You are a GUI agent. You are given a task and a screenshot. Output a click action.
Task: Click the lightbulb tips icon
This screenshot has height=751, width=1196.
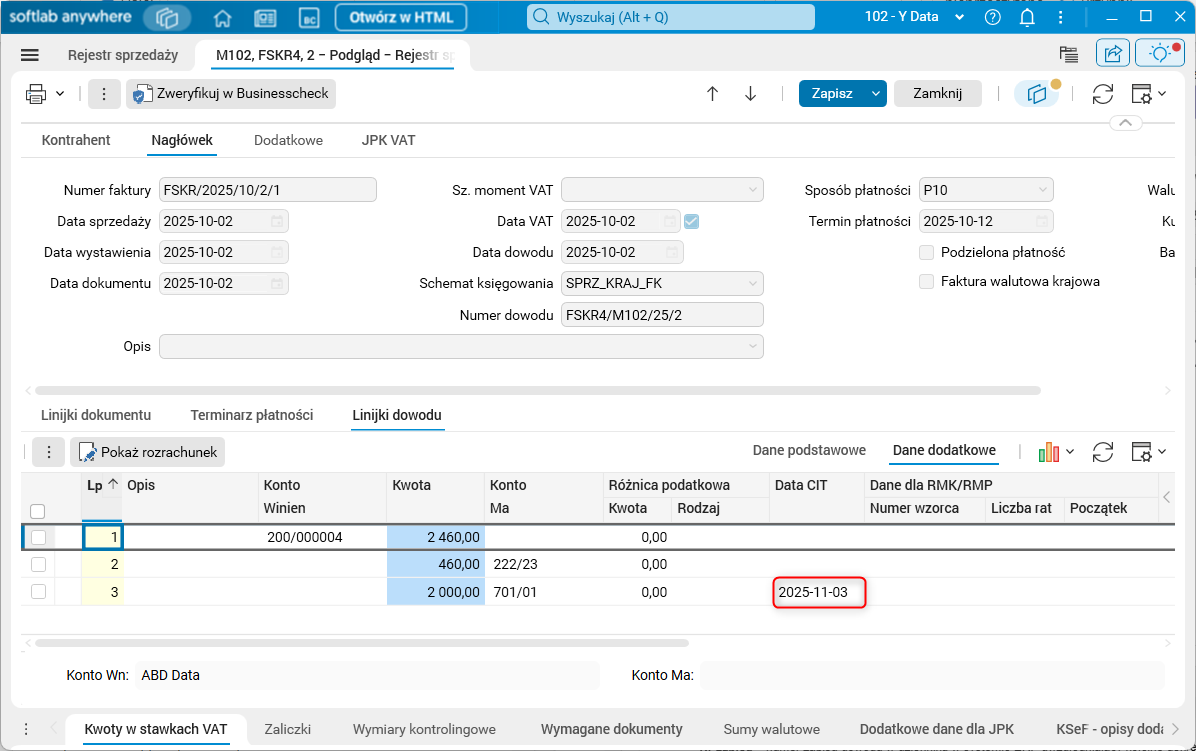point(1160,53)
